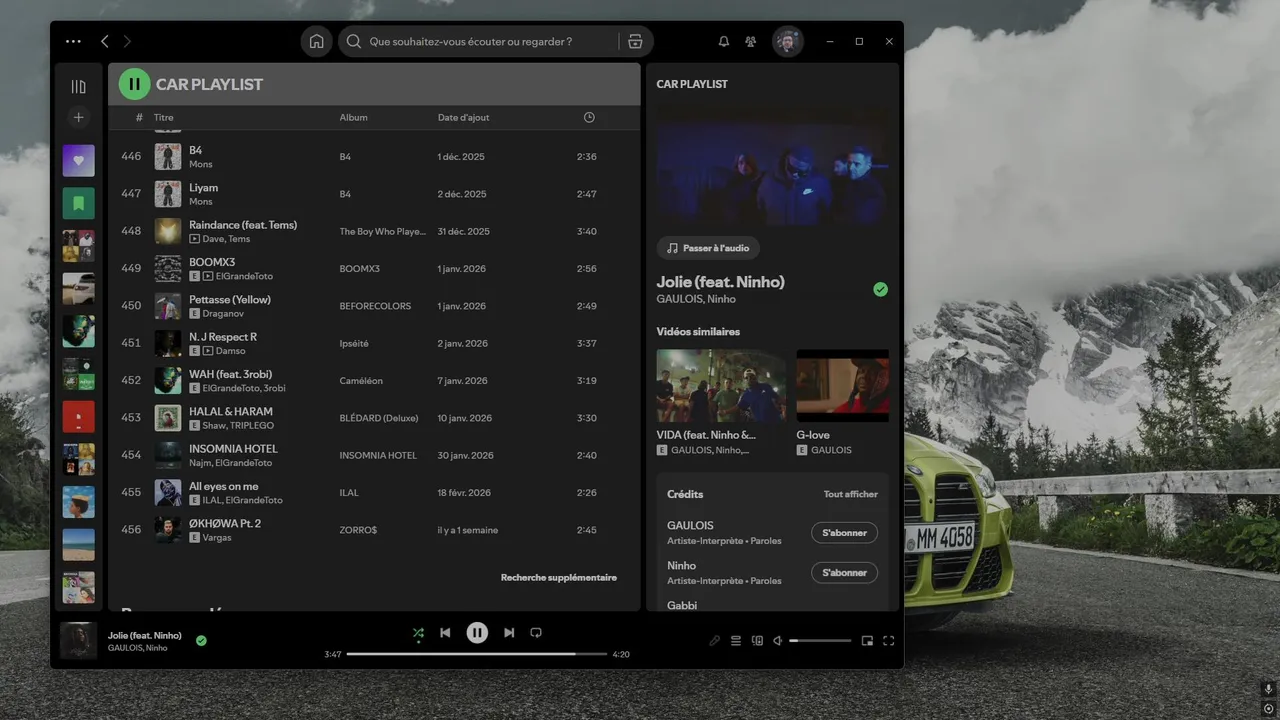1280x720 pixels.
Task: Go forward with the right arrow
Action: 127,41
